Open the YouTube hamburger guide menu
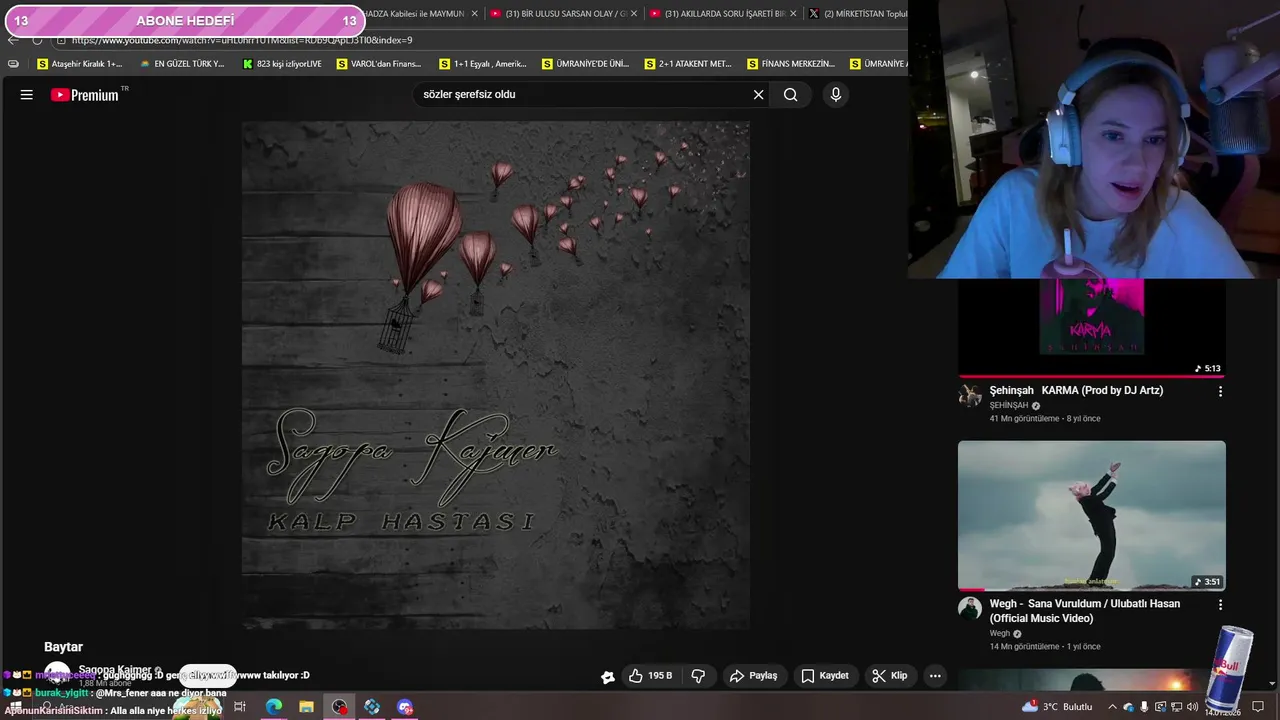Screen dimensions: 1280x720 [x=27, y=95]
